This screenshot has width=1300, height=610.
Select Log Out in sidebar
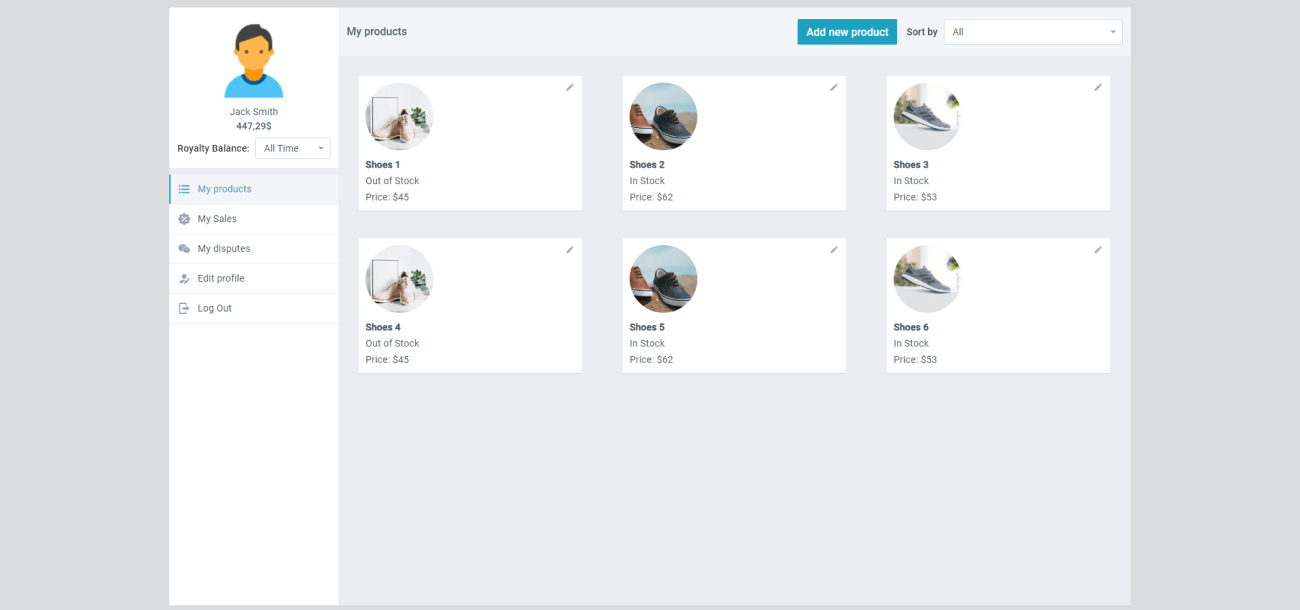[x=254, y=308]
